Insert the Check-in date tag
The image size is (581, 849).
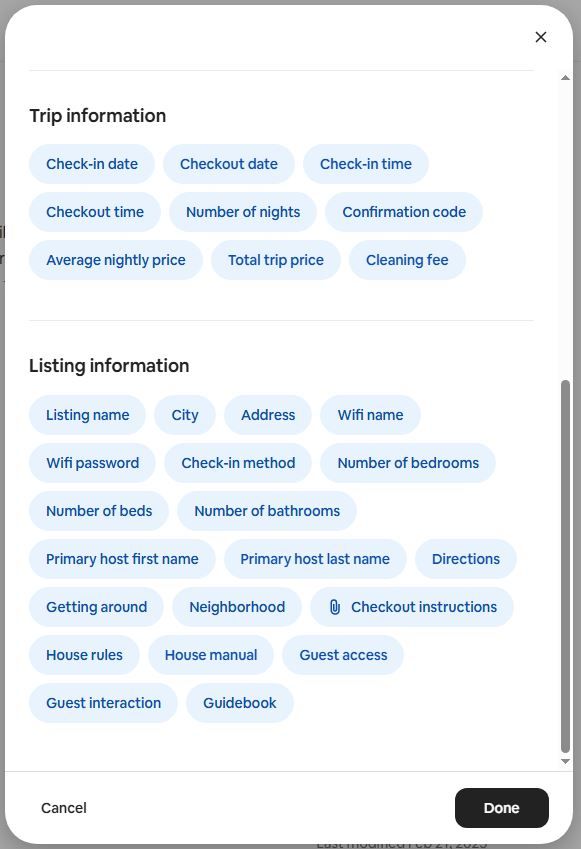tap(92, 164)
